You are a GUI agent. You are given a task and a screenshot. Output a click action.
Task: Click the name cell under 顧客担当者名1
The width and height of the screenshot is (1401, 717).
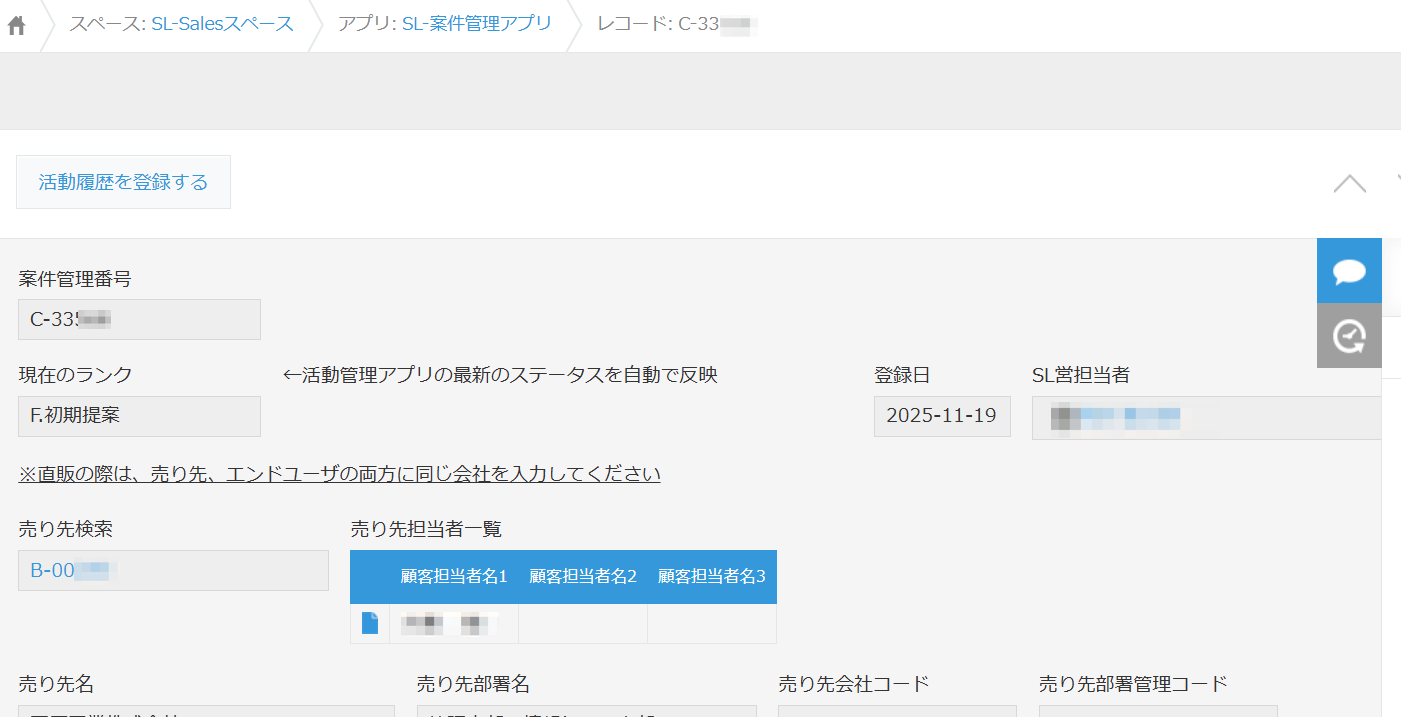(x=454, y=624)
